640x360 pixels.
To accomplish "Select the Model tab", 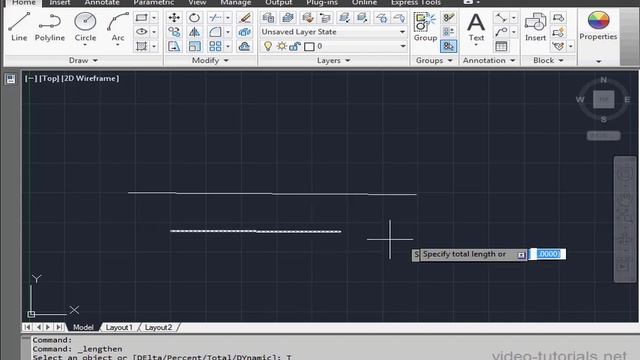I will (83, 327).
